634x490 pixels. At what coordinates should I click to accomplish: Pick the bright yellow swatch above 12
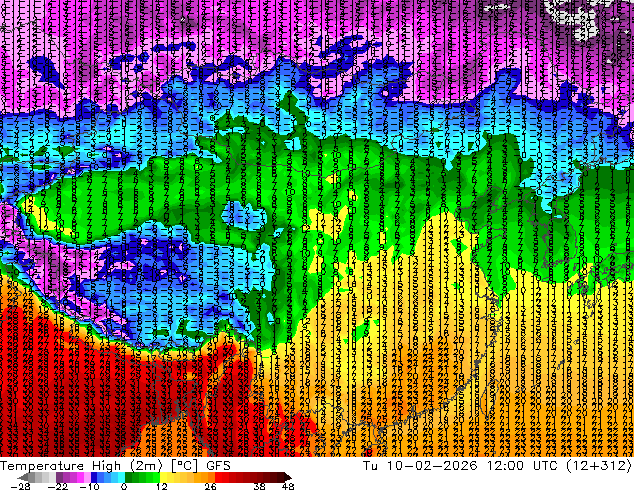pyautogui.click(x=163, y=477)
